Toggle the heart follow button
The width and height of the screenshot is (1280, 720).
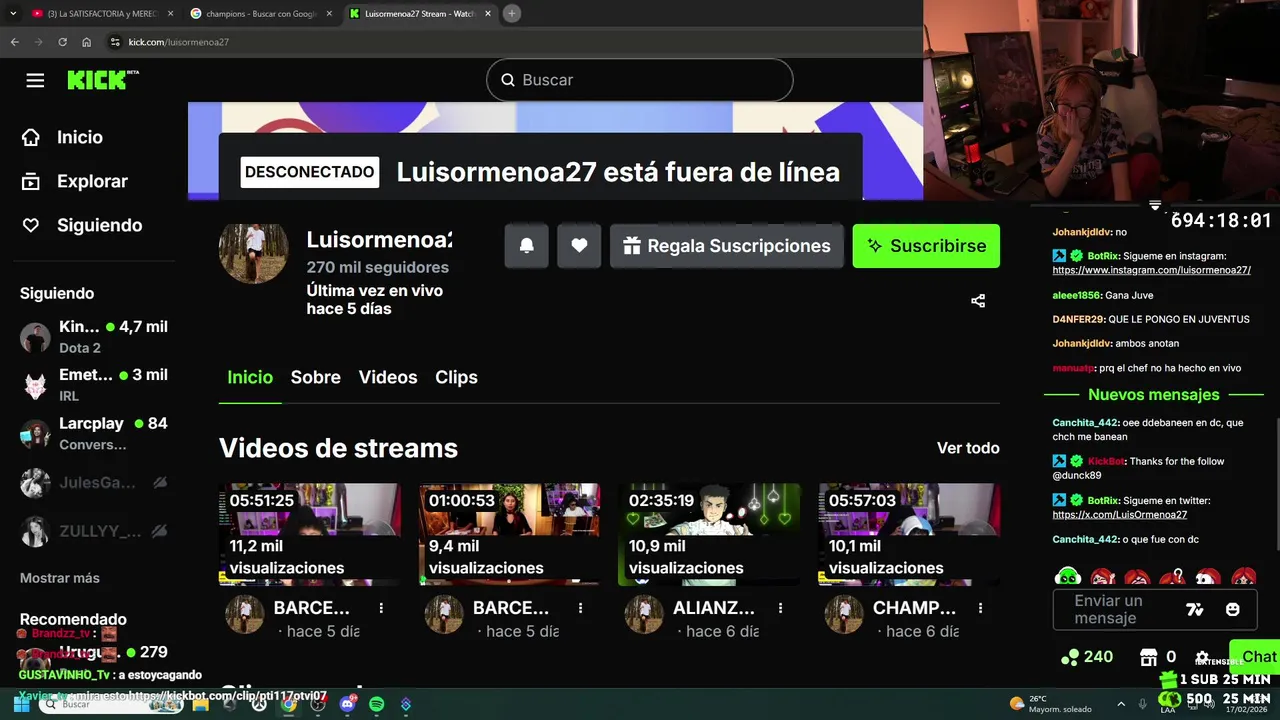(579, 246)
